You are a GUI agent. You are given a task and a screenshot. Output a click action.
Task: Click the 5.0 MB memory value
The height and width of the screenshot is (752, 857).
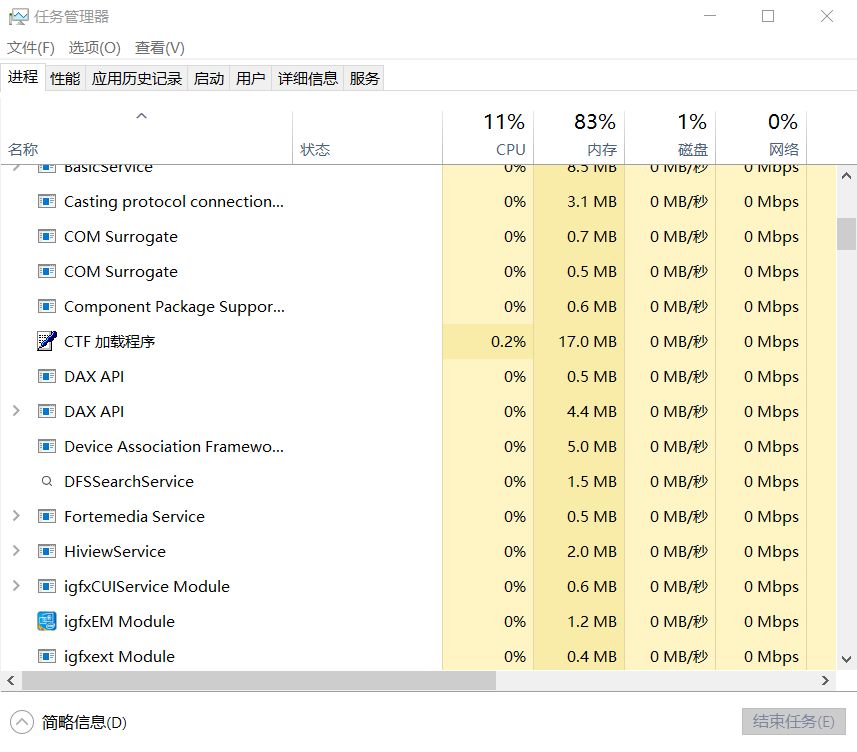coord(592,446)
